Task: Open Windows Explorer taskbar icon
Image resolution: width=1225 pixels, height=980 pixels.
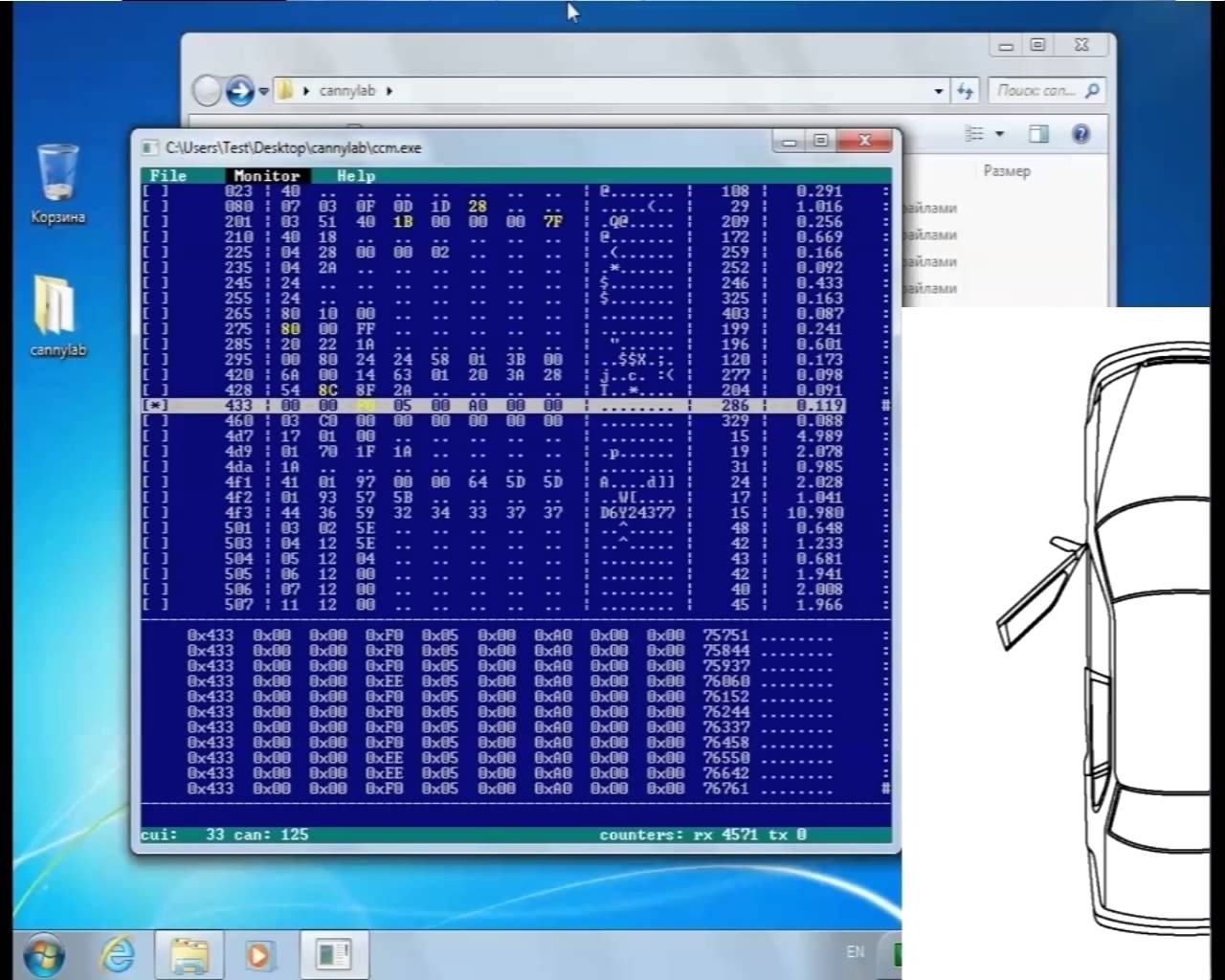Action: coord(189,954)
